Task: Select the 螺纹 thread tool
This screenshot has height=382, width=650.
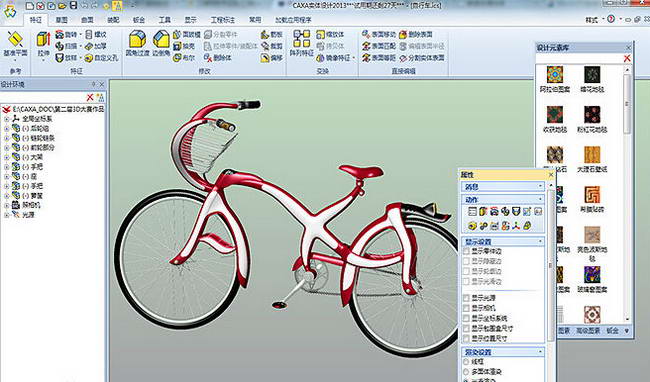Action: pos(96,34)
